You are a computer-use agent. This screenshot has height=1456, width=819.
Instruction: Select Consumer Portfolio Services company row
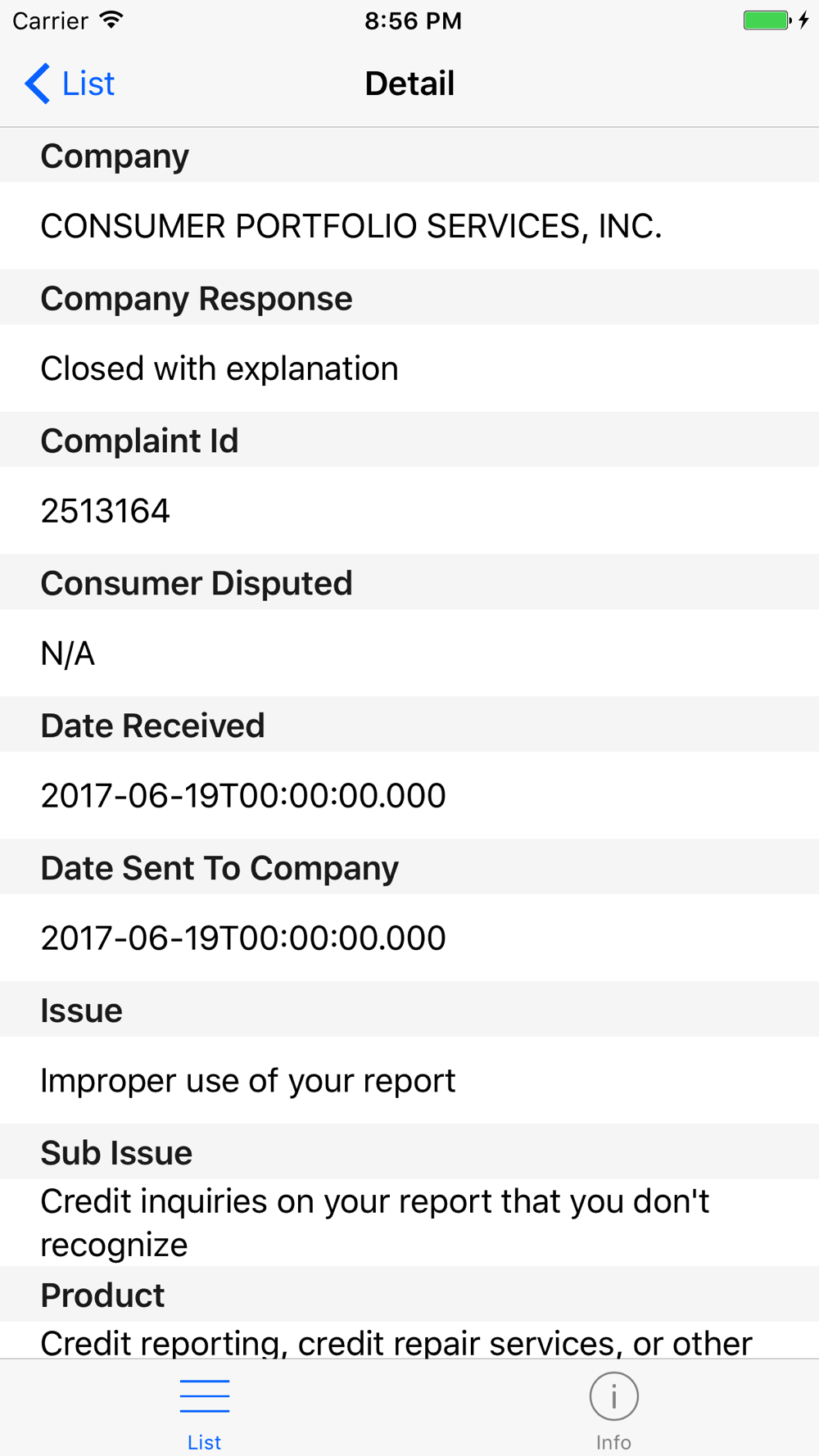tap(409, 226)
